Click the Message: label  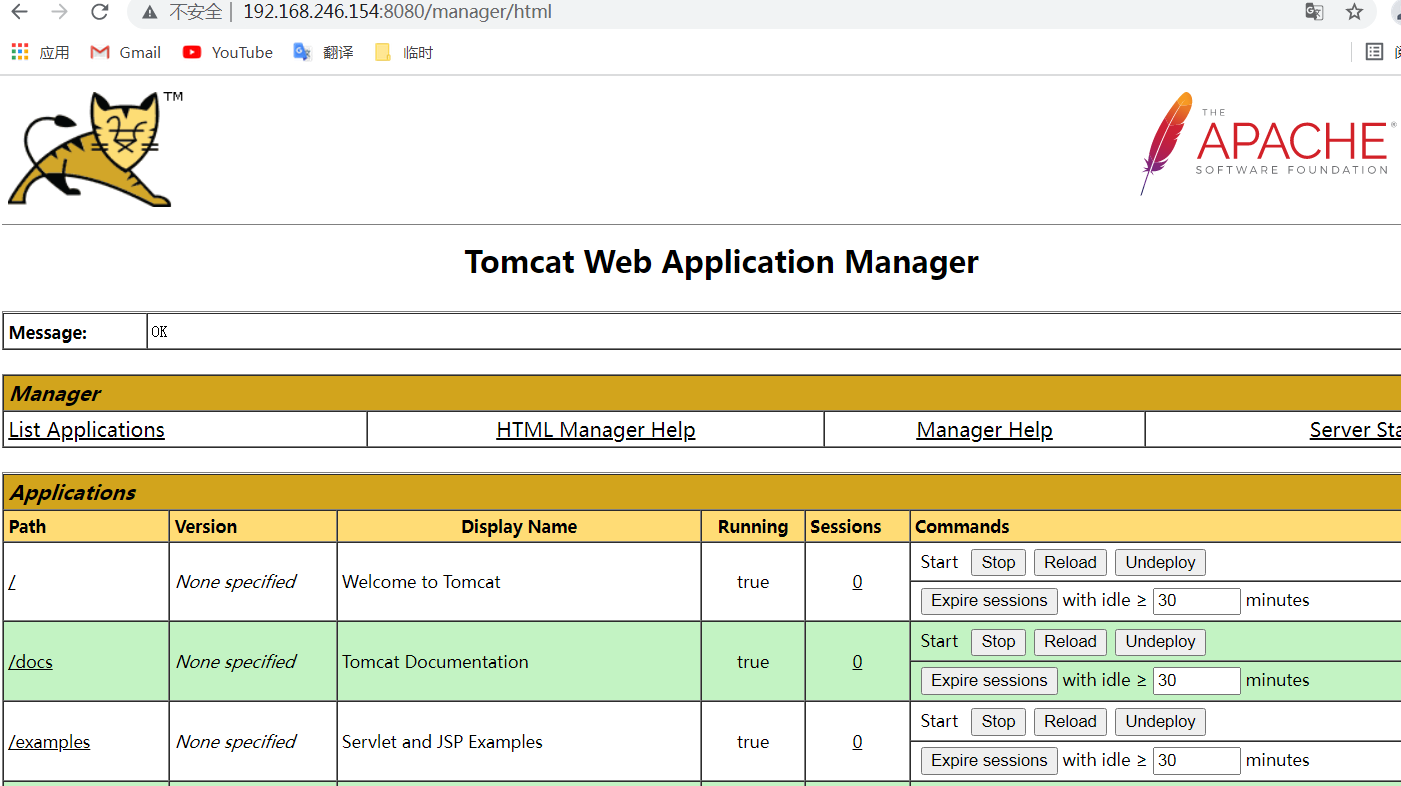48,333
